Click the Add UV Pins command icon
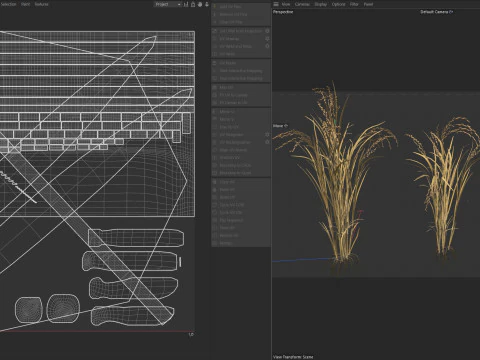This screenshot has width=480, height=360. 215,6
